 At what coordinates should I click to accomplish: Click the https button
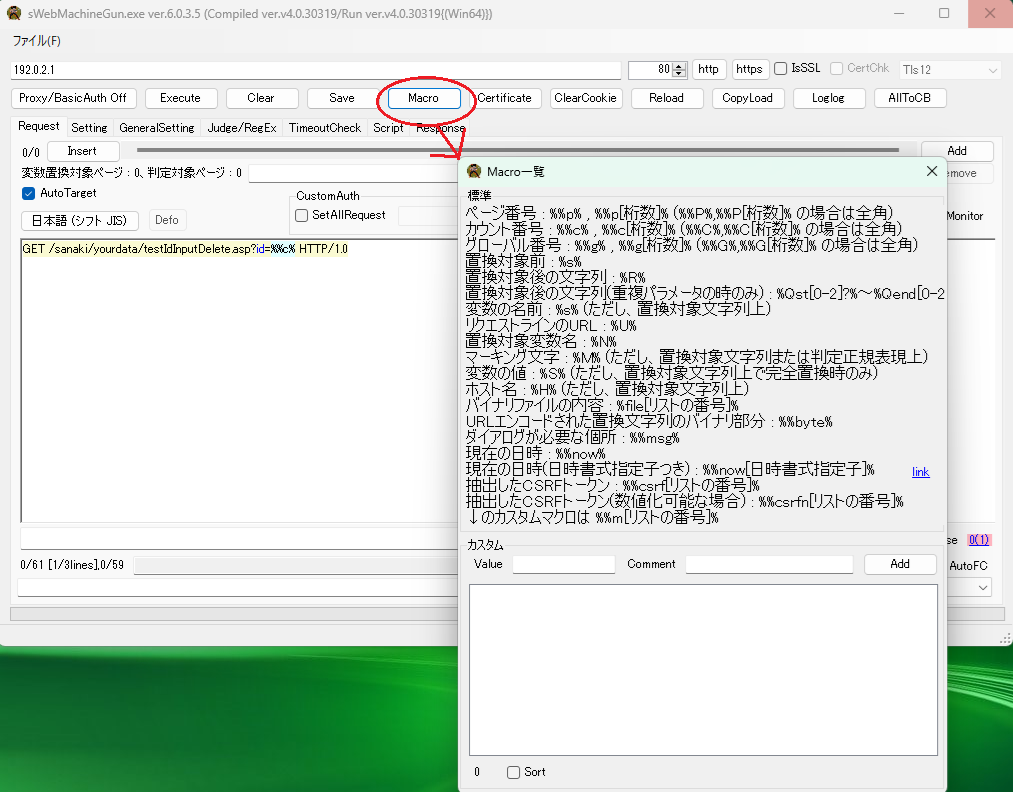click(749, 69)
